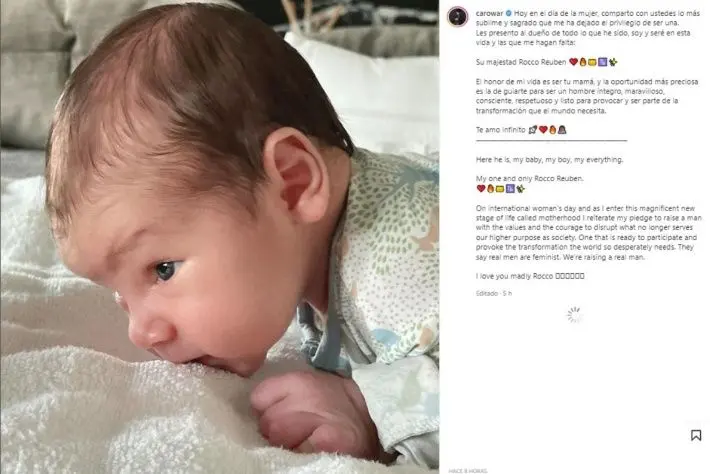Click the red heart emoji after Rocco Reuben
This screenshot has width=710, height=474.
pyautogui.click(x=573, y=62)
